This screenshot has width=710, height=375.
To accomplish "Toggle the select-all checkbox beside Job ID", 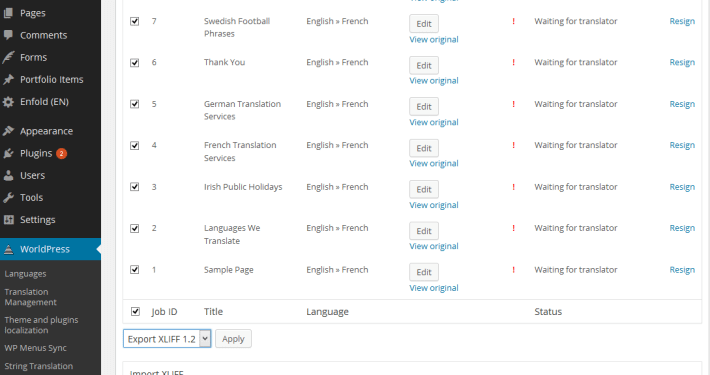I will (135, 312).
